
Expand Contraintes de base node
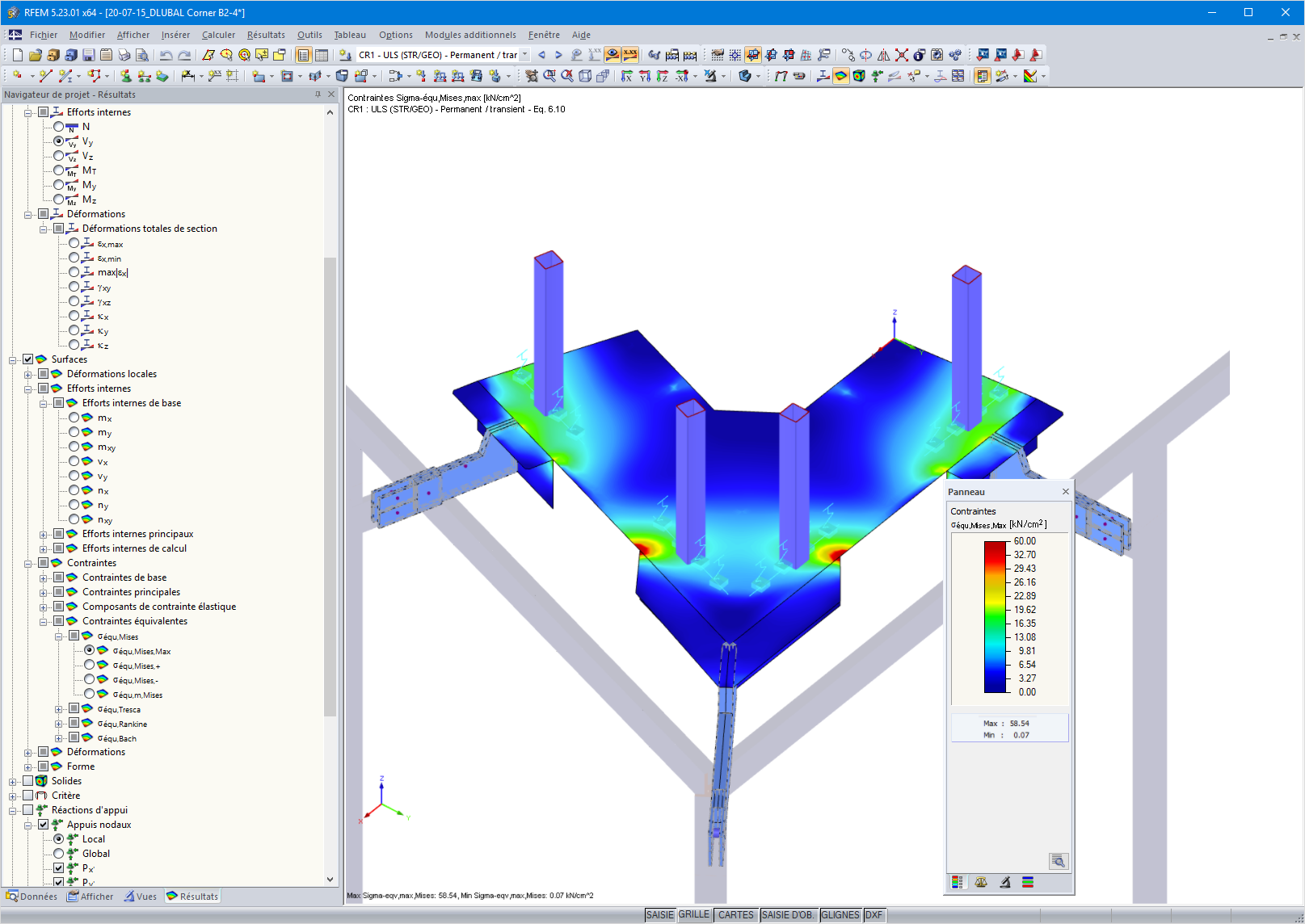(44, 578)
